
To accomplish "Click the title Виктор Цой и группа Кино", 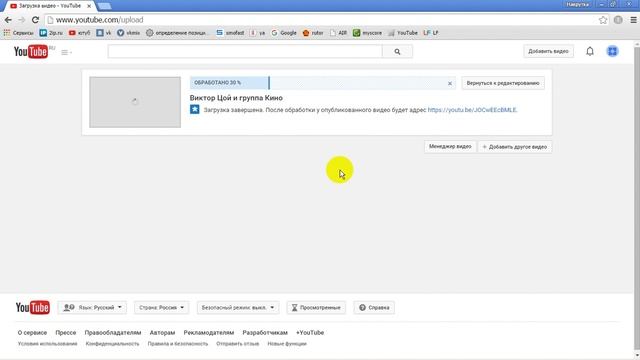I will pyautogui.click(x=236, y=98).
